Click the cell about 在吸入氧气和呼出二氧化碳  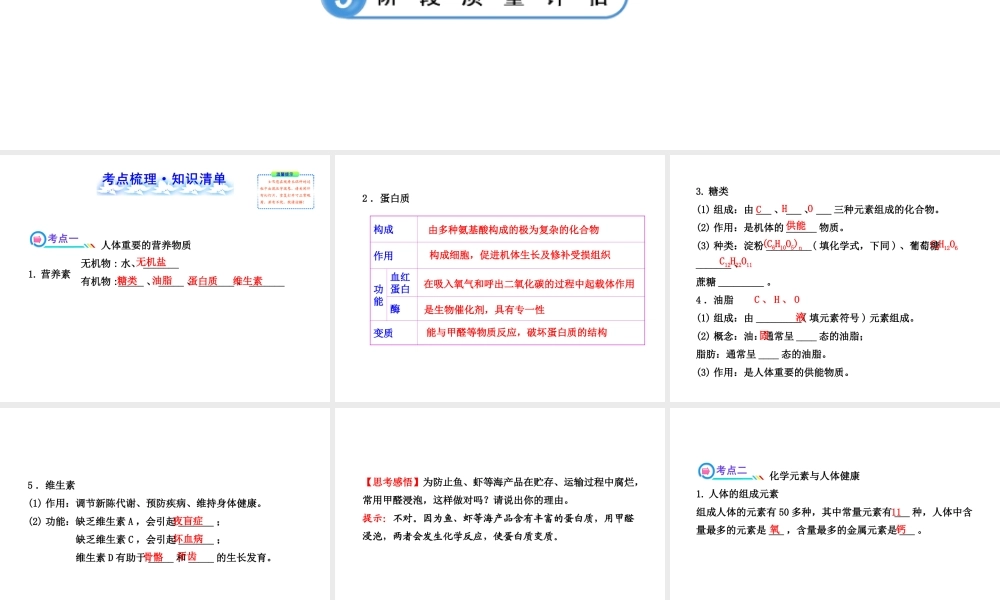[531, 284]
